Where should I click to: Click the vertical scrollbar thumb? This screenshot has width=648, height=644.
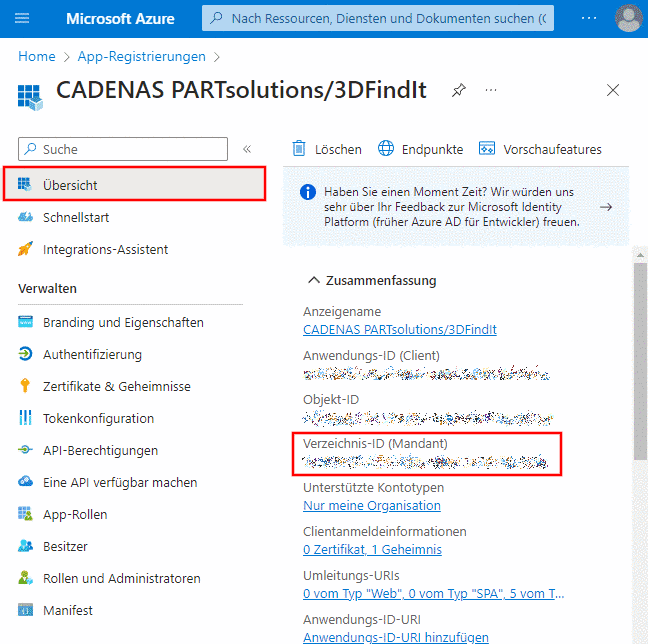(x=640, y=361)
